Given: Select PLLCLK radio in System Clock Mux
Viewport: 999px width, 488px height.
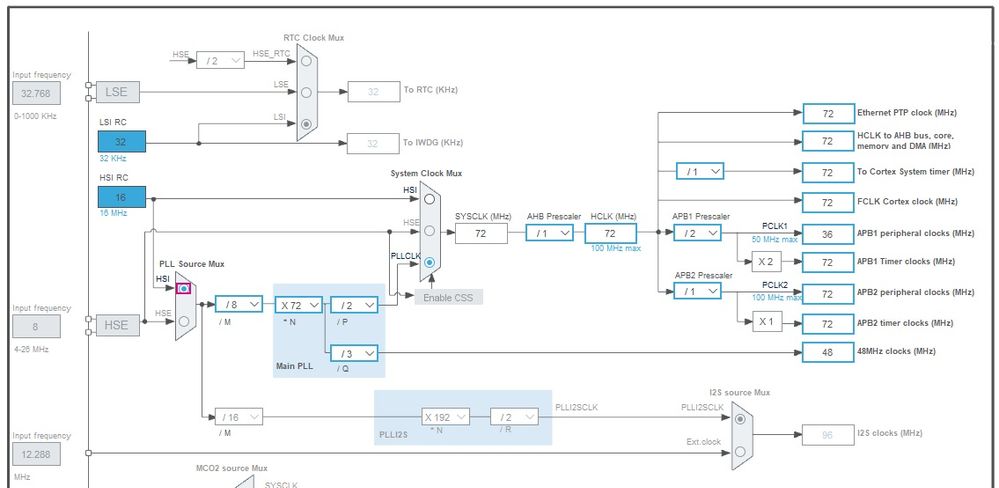Looking at the screenshot, I should coord(429,262).
